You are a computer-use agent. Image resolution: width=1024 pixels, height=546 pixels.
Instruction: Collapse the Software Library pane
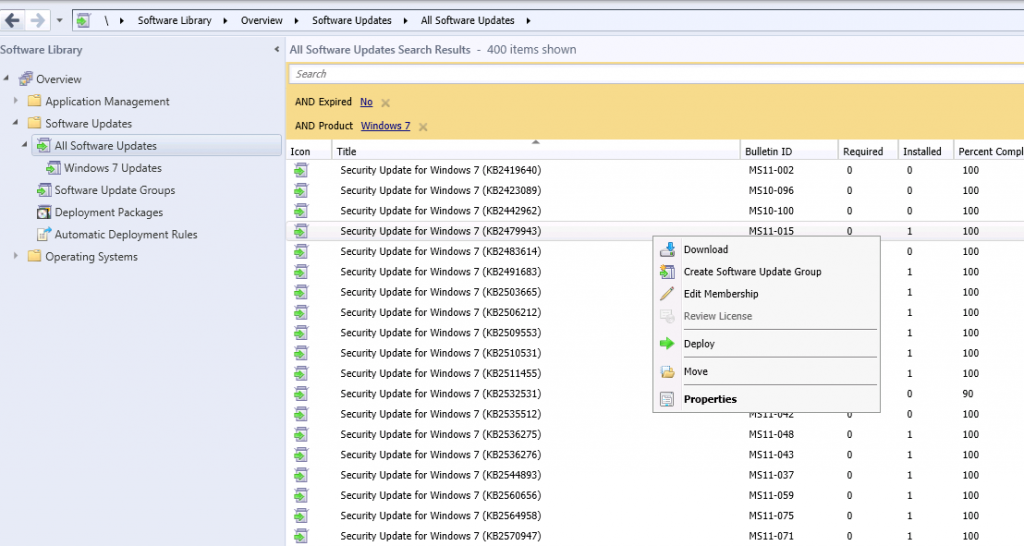276,50
